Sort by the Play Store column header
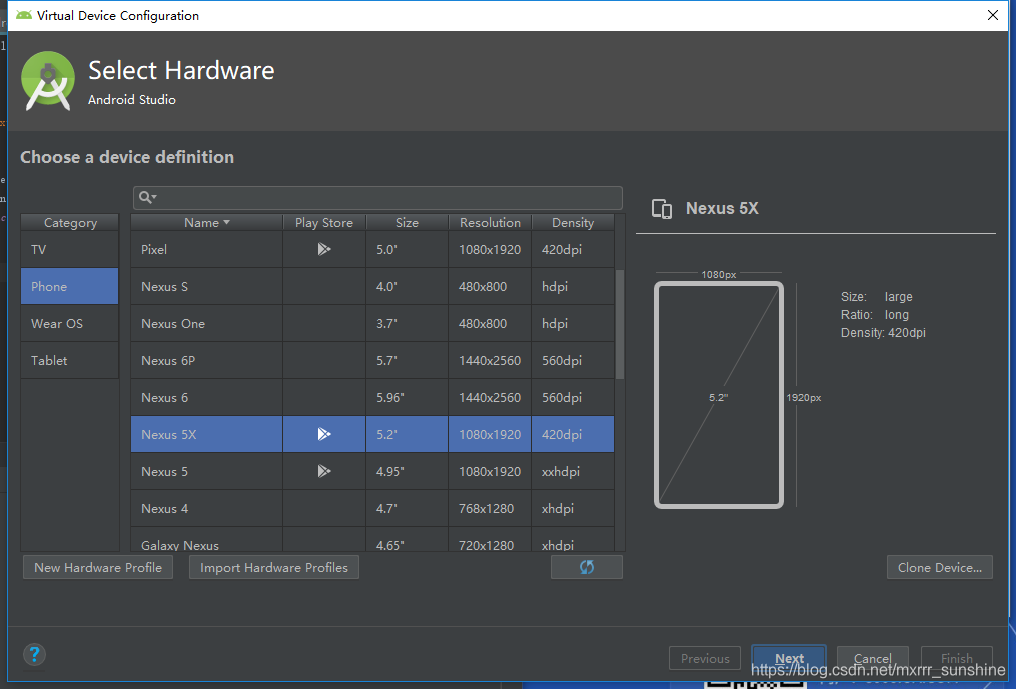The width and height of the screenshot is (1016, 689). 324,222
